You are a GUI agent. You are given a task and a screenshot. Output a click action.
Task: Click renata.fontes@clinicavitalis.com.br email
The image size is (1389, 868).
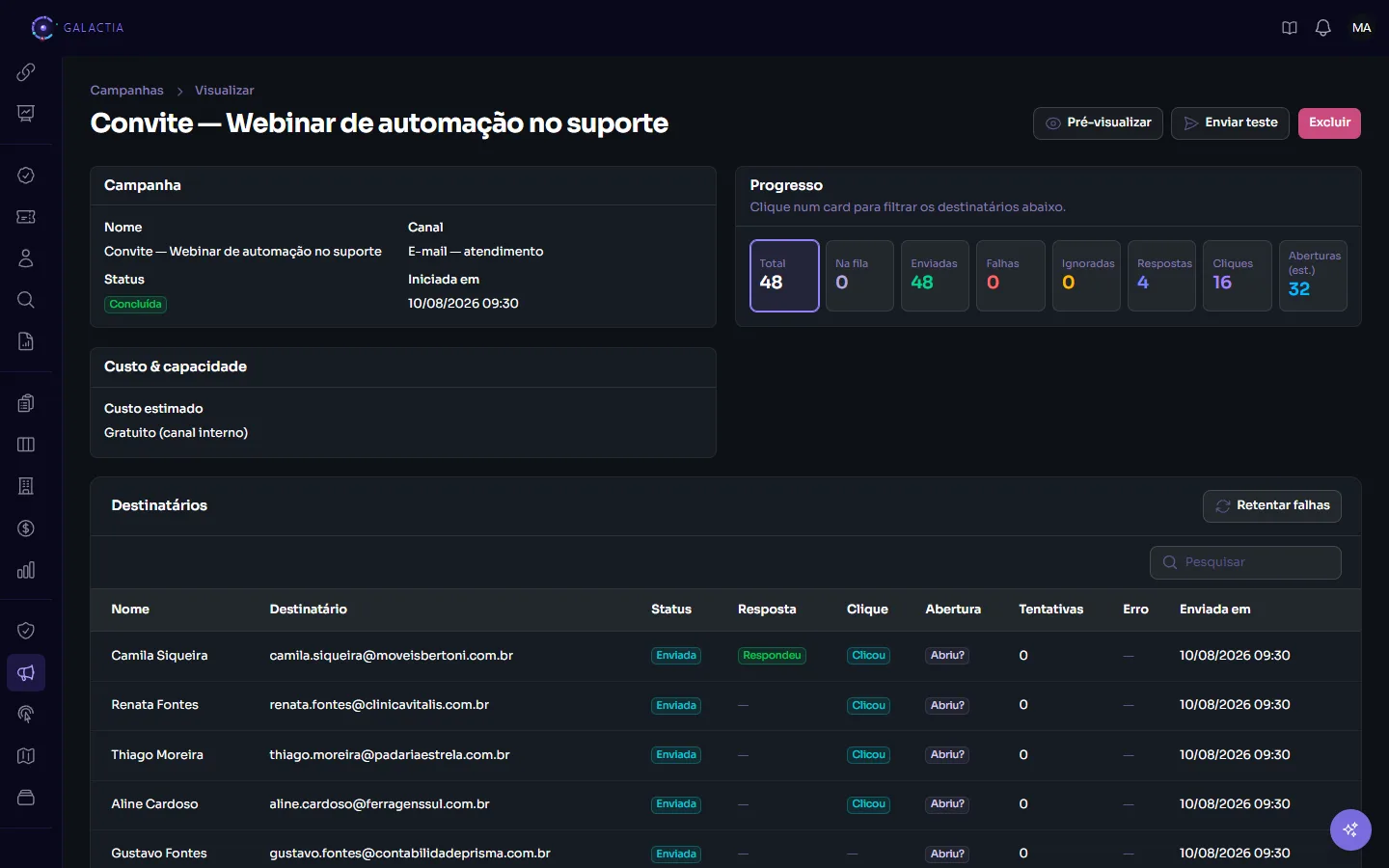(x=379, y=705)
